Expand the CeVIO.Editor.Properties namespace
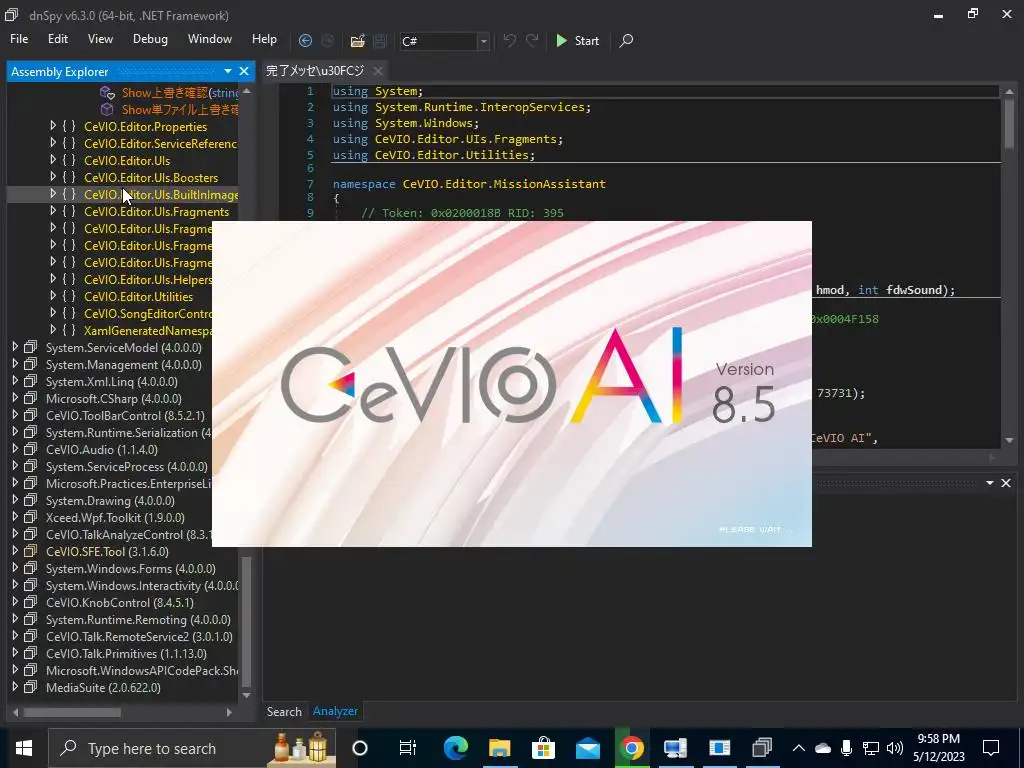 [53, 125]
